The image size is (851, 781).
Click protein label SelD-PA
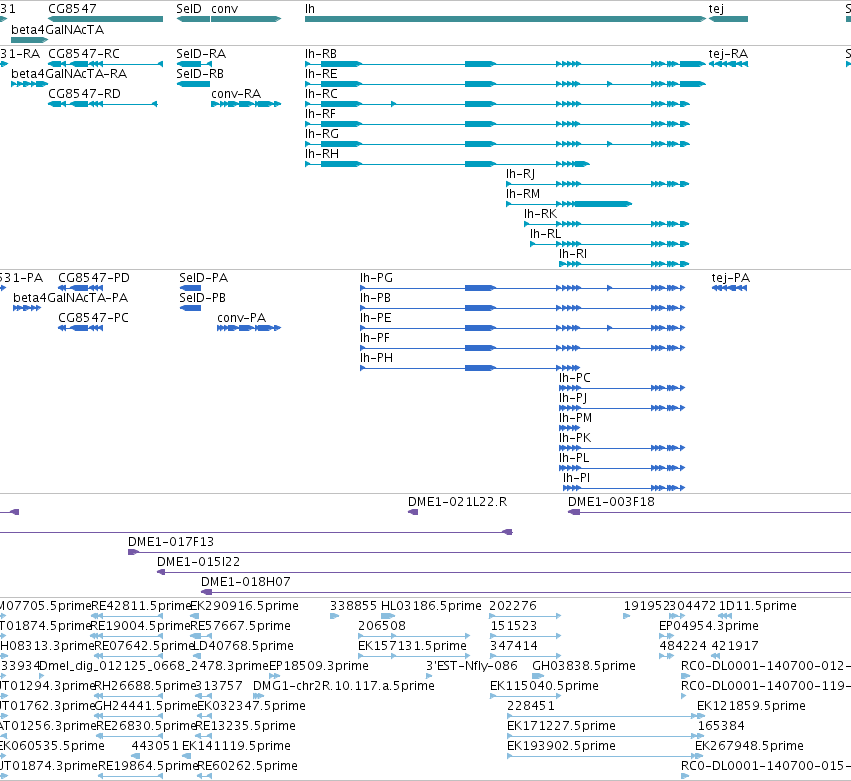[204, 278]
